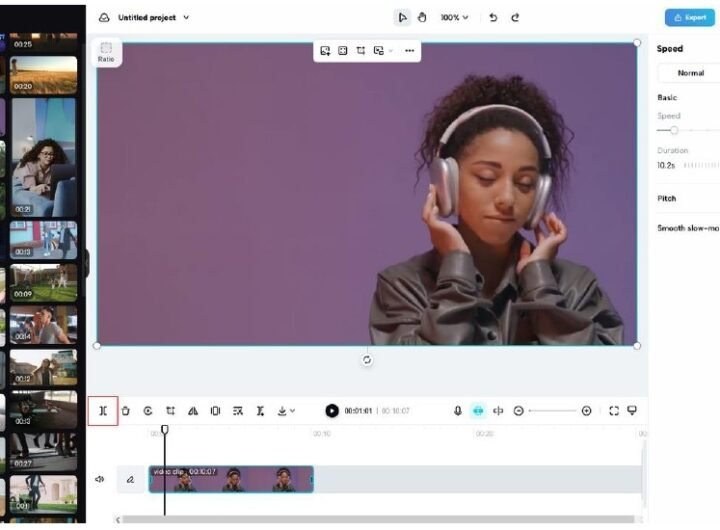Click the crop icon in timeline toolbar
Screen dimensions: 720x530
171,411
